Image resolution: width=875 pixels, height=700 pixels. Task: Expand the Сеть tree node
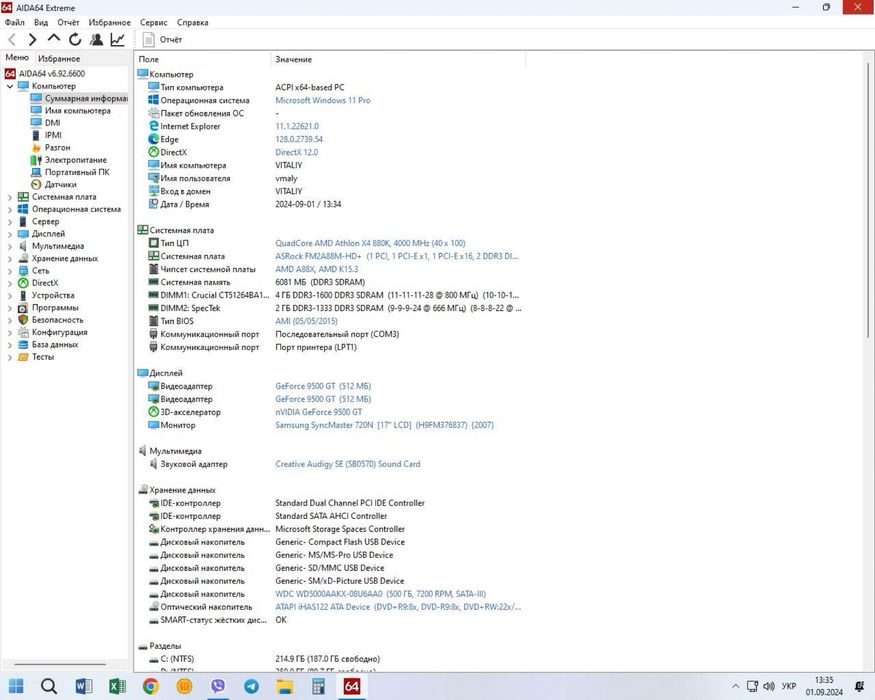pos(9,271)
